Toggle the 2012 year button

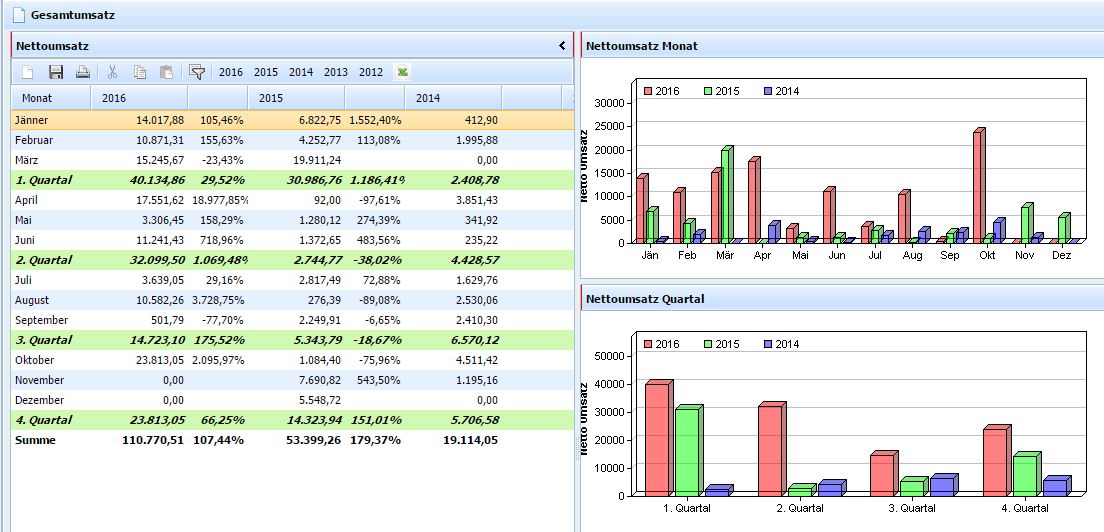[371, 72]
